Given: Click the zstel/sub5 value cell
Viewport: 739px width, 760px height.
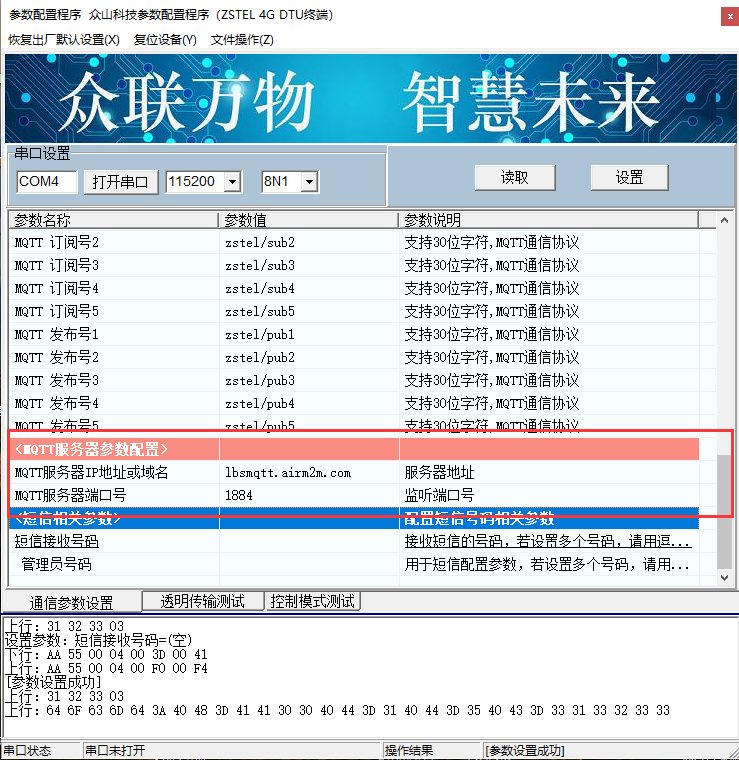Looking at the screenshot, I should coord(309,311).
